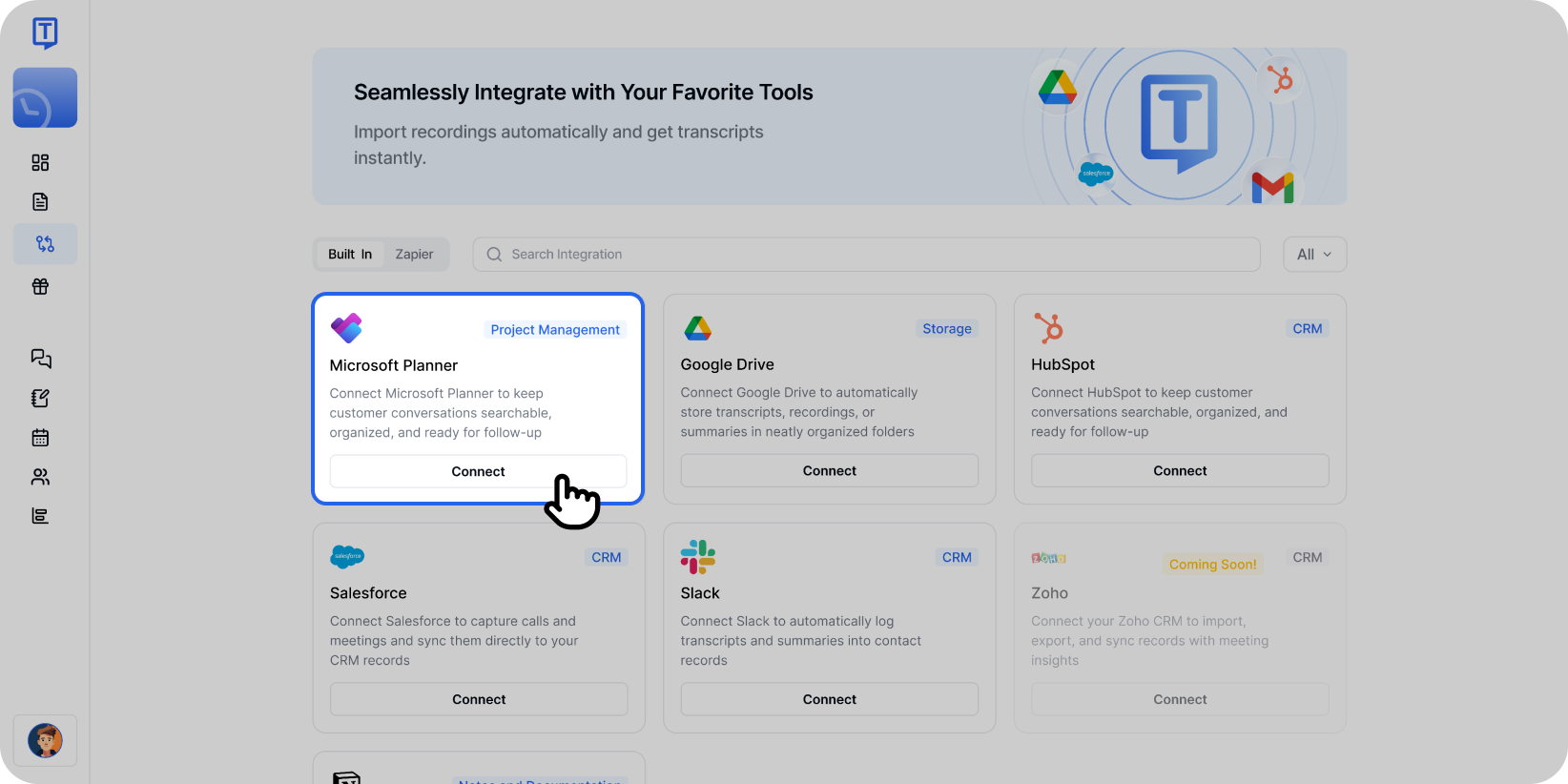
Task: Connect Microsoft Planner
Action: click(478, 471)
